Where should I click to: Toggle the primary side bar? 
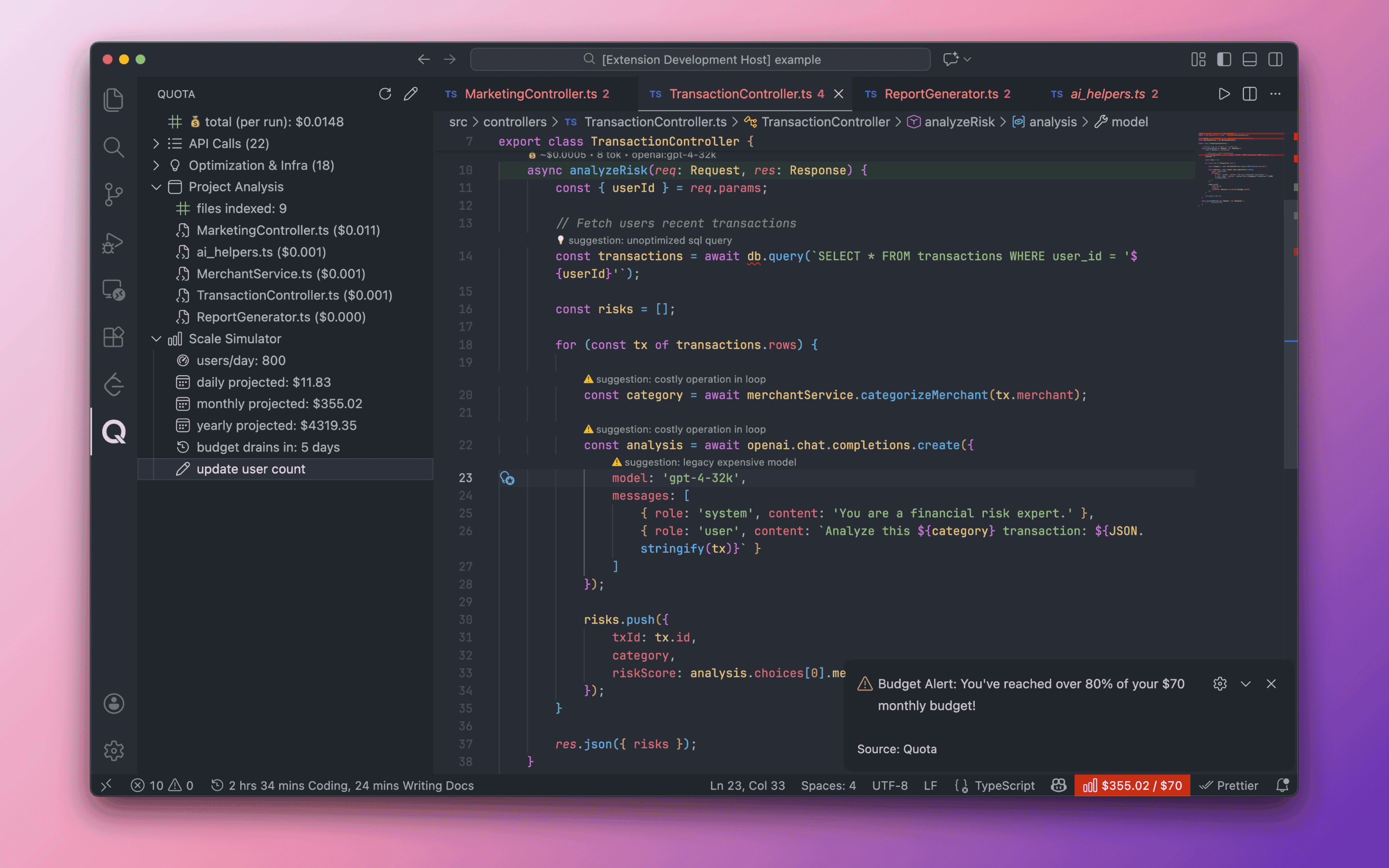(x=1224, y=59)
